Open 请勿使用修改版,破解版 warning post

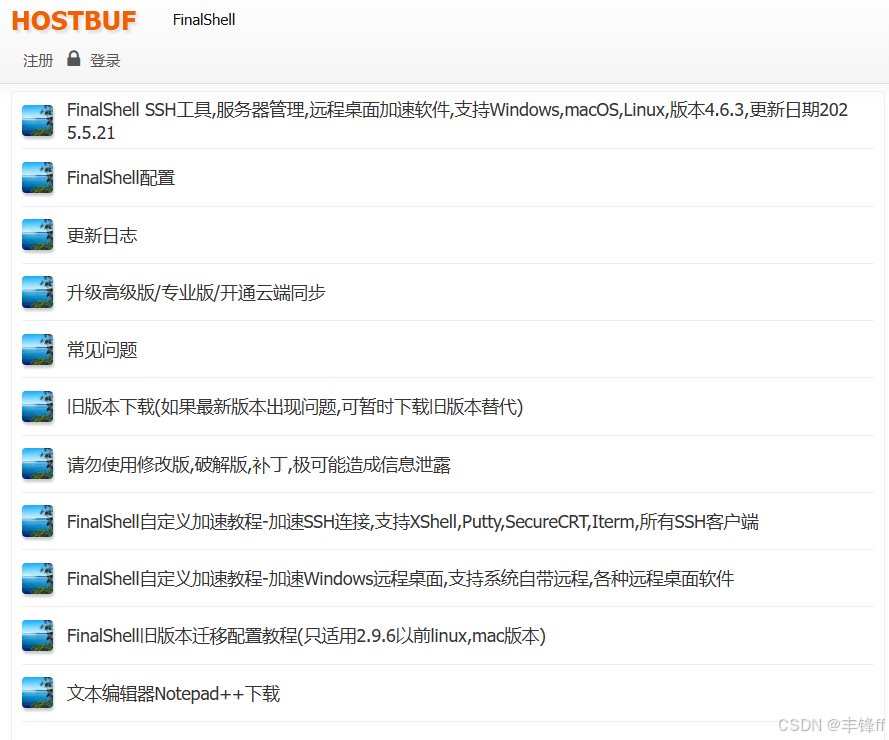pyautogui.click(x=259, y=464)
